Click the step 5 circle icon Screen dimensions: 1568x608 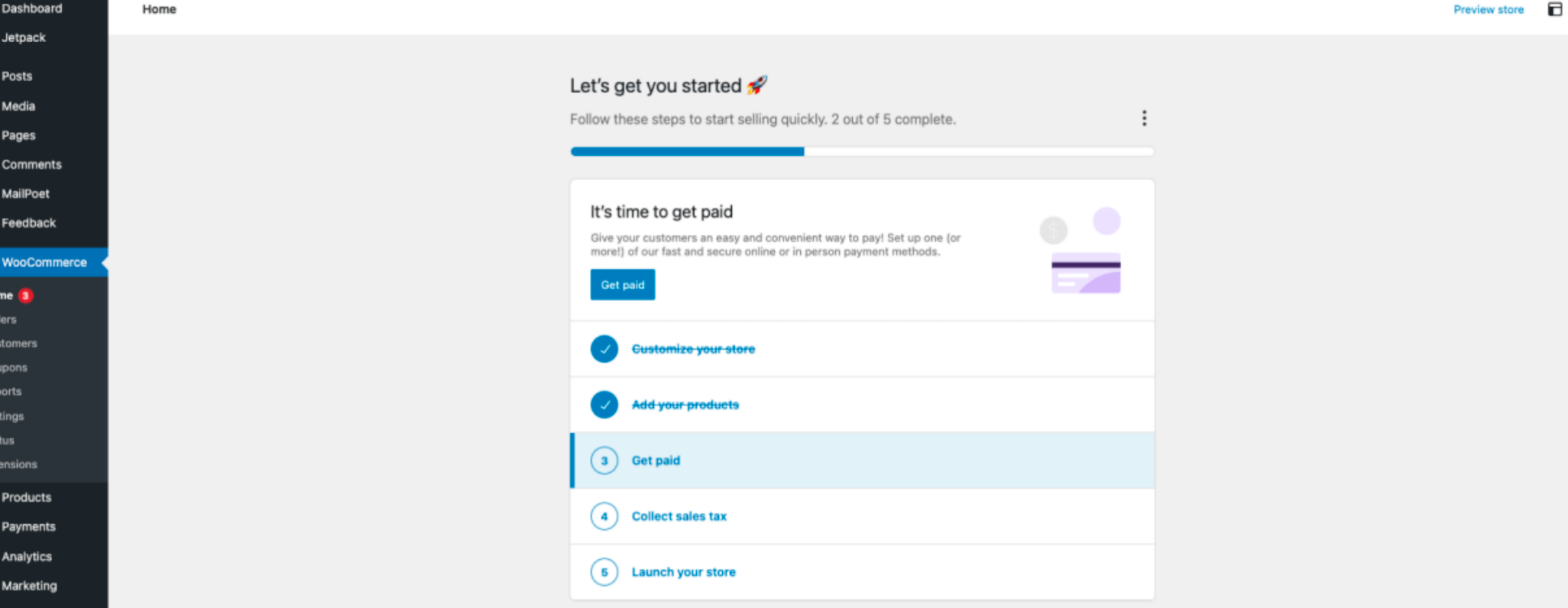pos(604,572)
